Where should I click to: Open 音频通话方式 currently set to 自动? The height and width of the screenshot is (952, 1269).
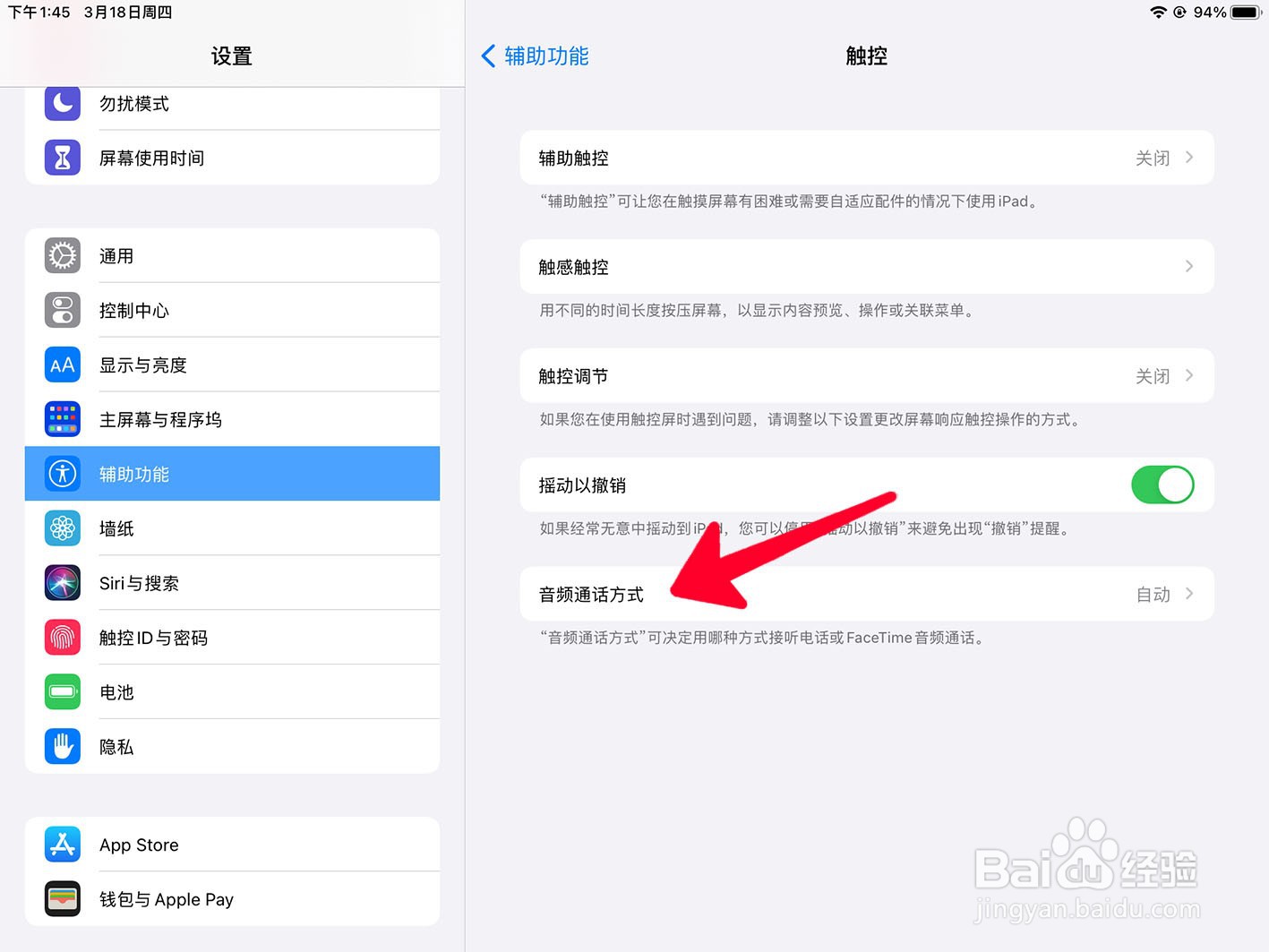pos(866,593)
